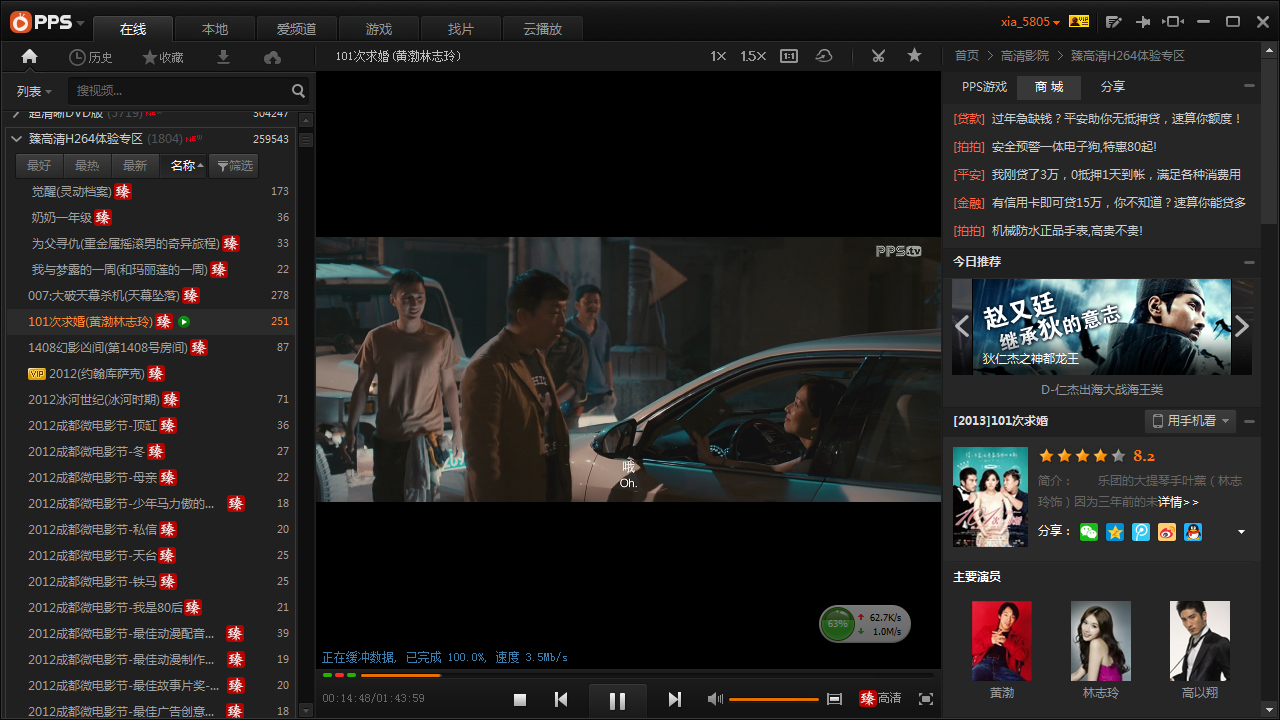Toggle 臻高清 quality setting

click(880, 699)
